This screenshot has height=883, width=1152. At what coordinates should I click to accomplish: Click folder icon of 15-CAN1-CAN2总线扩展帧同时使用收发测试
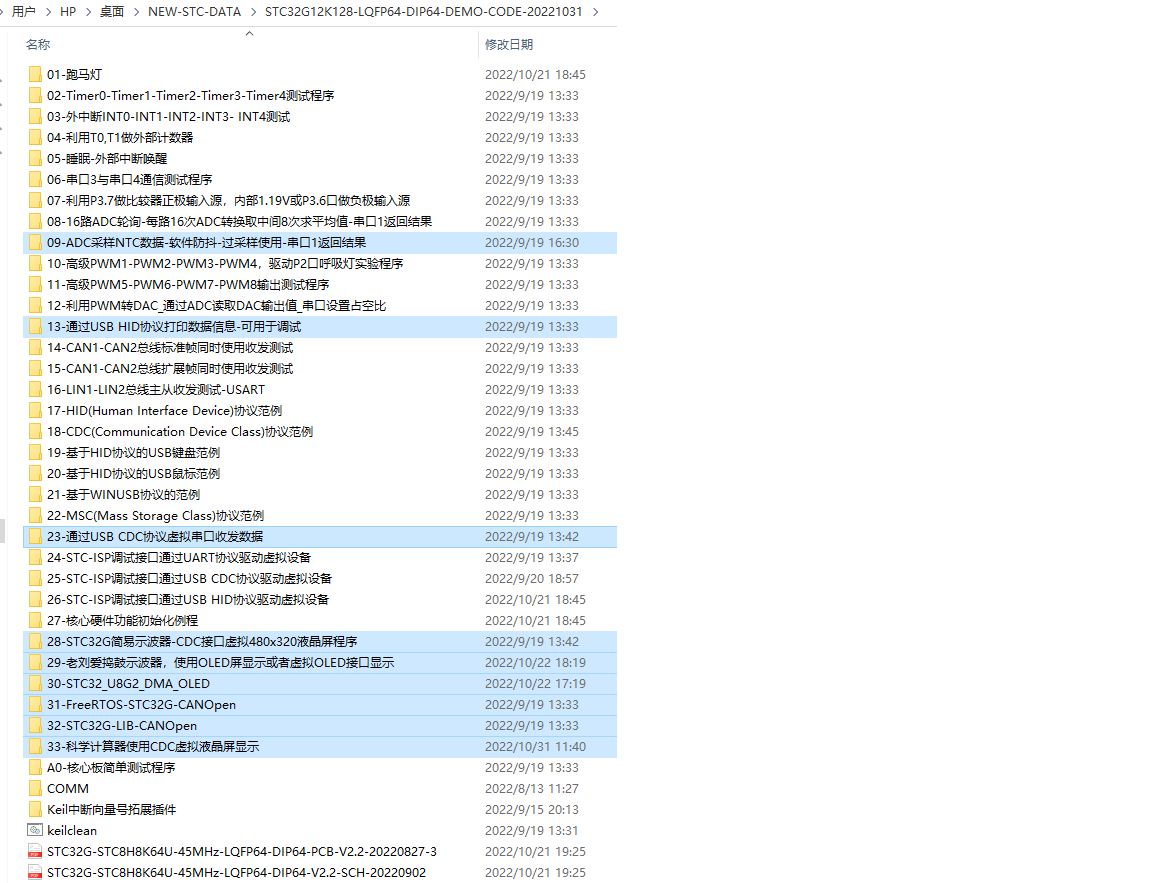(35, 368)
